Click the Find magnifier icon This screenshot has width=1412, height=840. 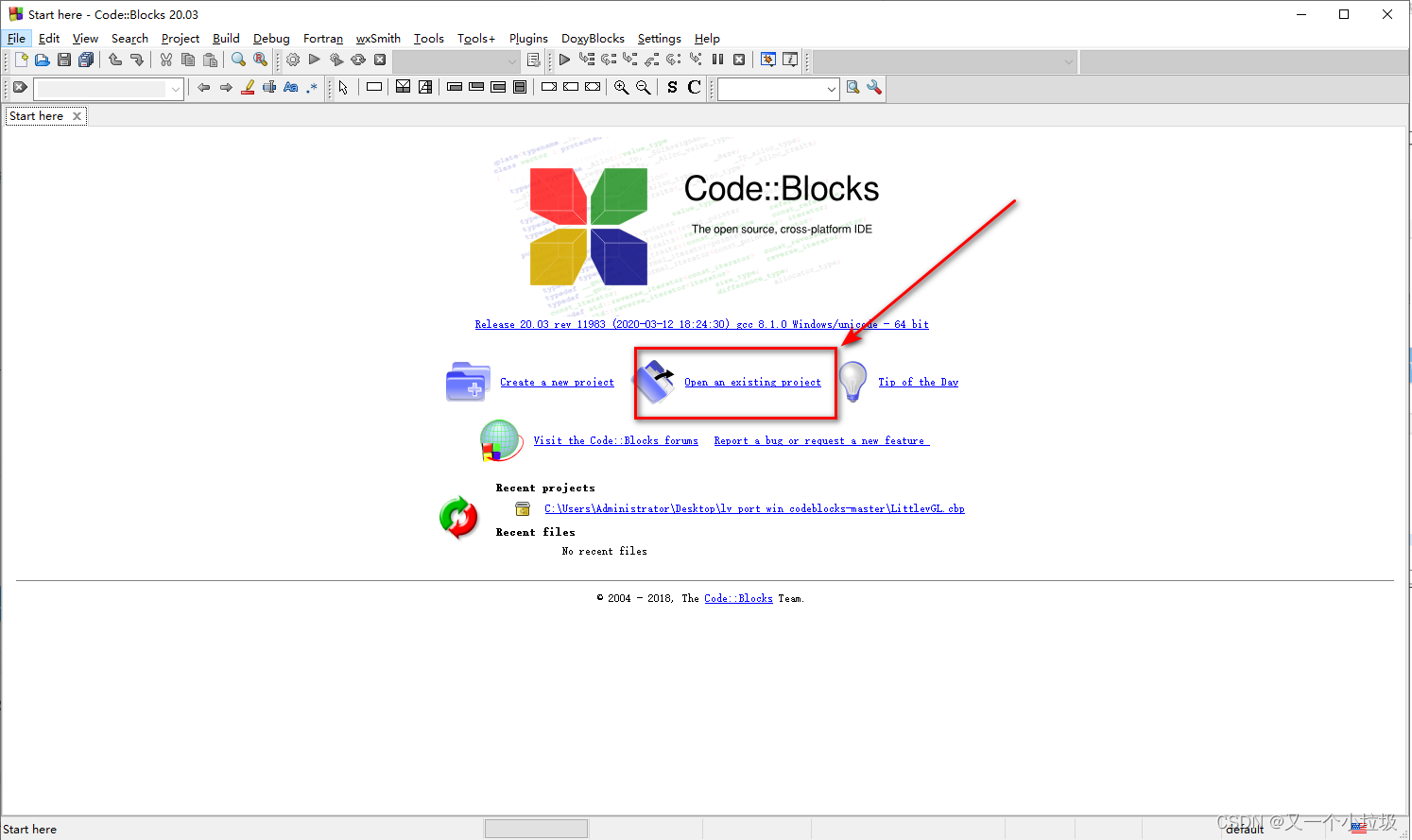coord(238,60)
